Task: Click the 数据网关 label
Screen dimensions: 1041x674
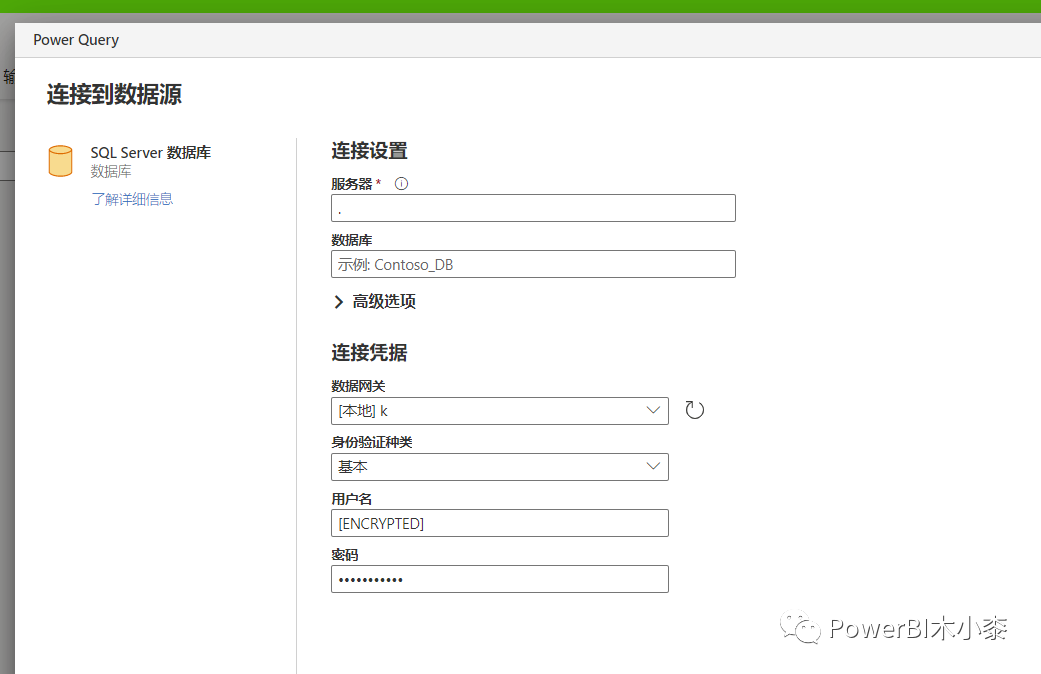Action: [359, 386]
